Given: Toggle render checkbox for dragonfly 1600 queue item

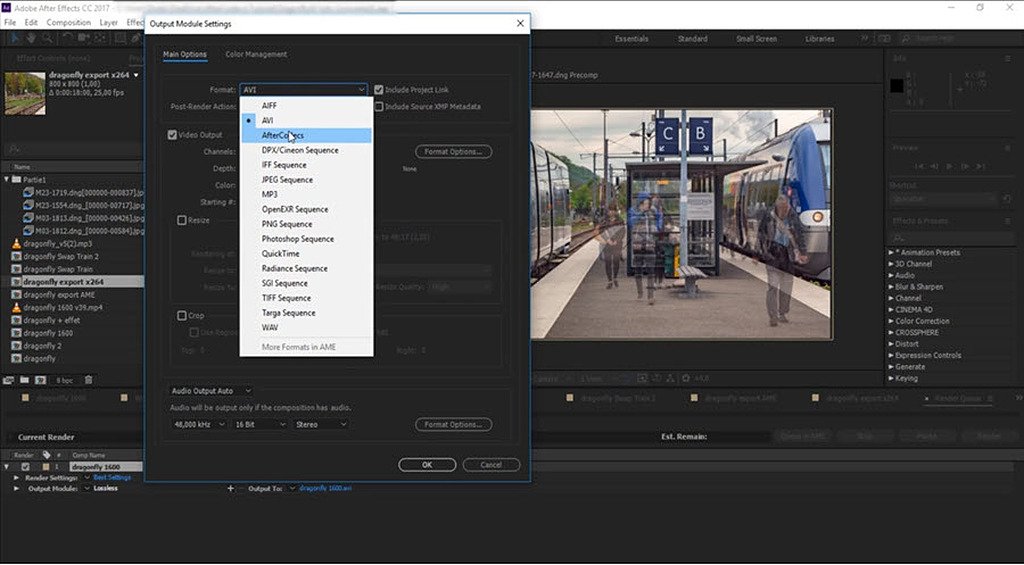Looking at the screenshot, I should [25, 467].
